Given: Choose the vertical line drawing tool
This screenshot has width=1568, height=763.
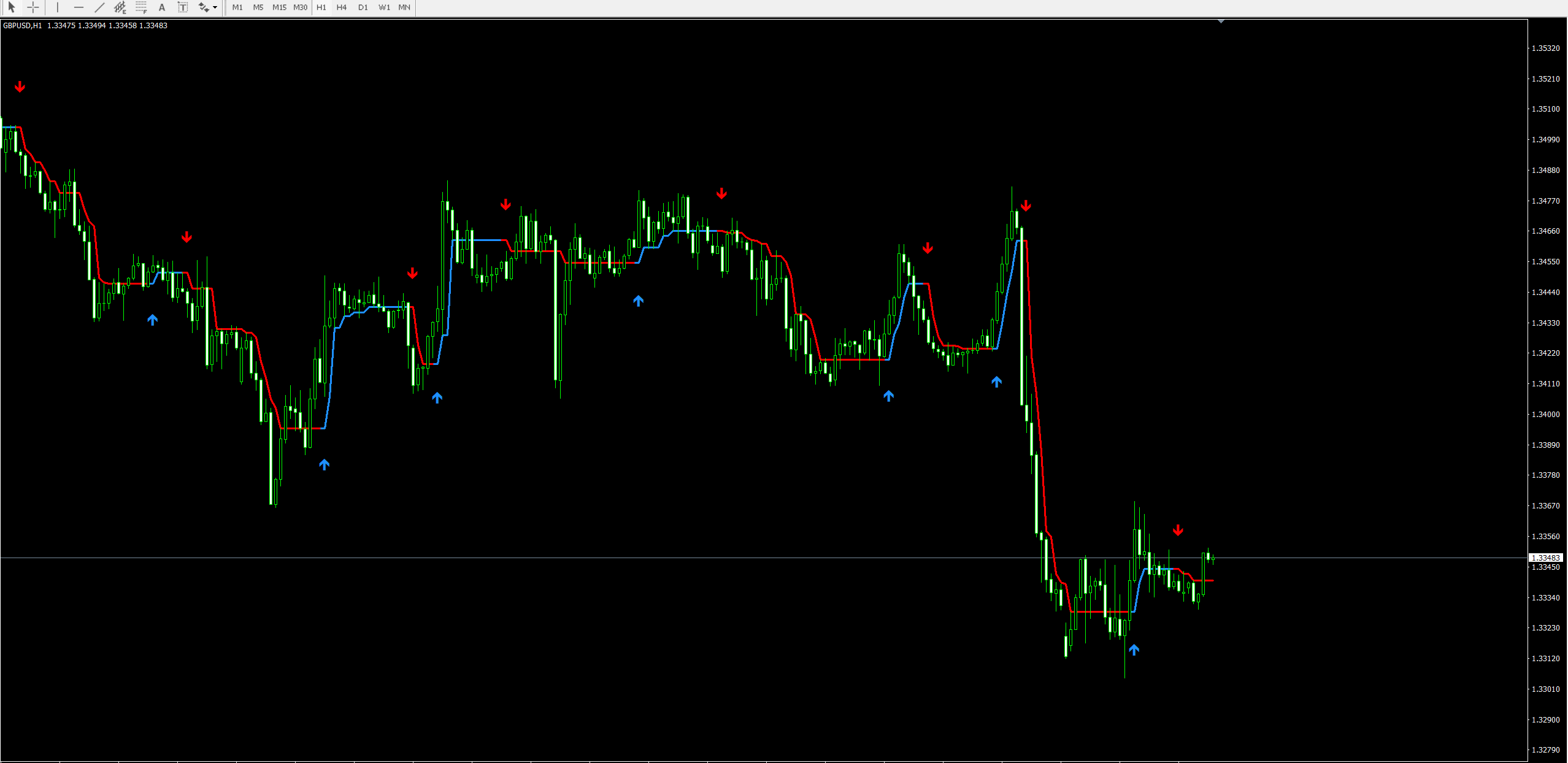Looking at the screenshot, I should pos(57,7).
